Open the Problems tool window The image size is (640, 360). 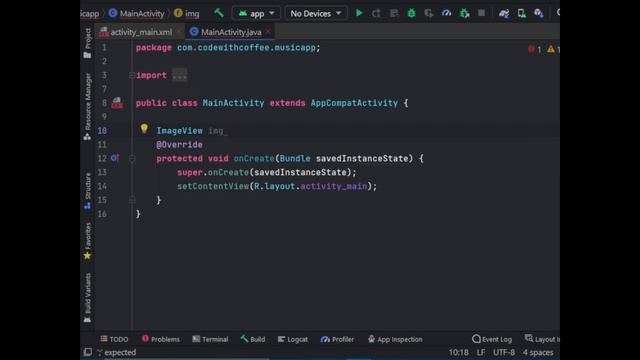tap(161, 339)
